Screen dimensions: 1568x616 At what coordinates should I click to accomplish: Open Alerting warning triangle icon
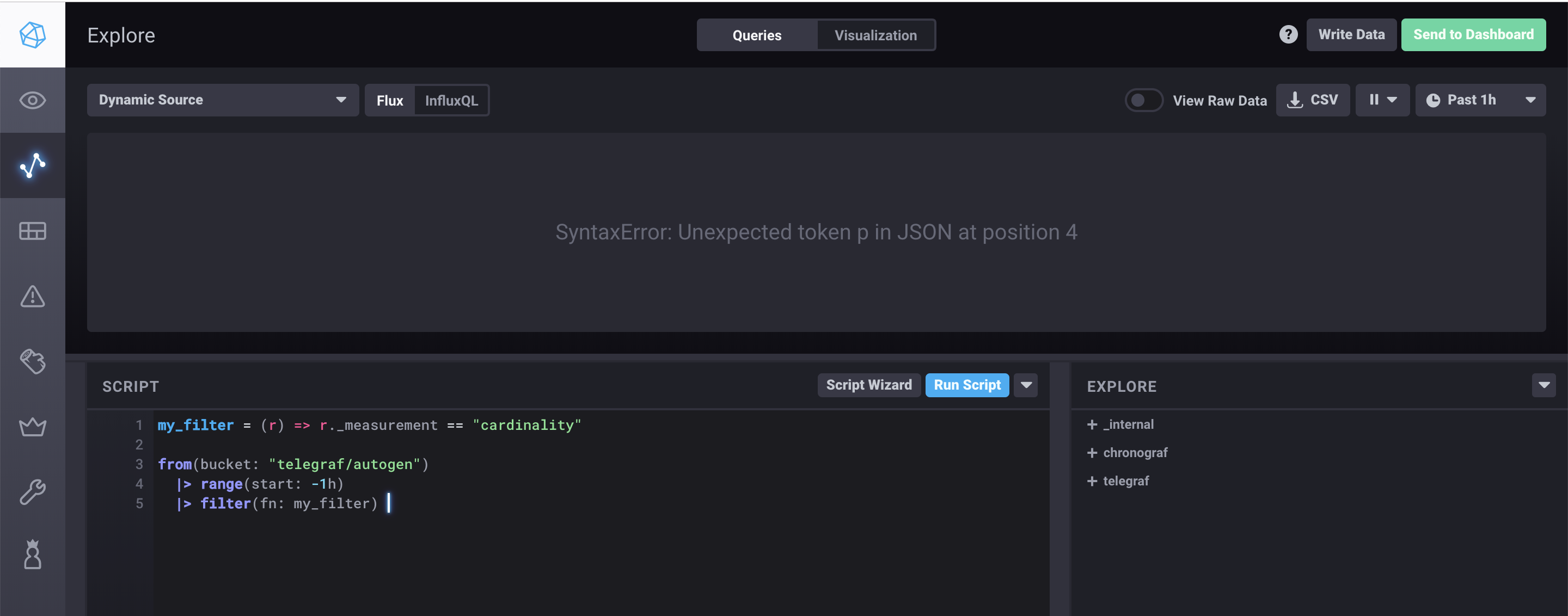pos(32,296)
